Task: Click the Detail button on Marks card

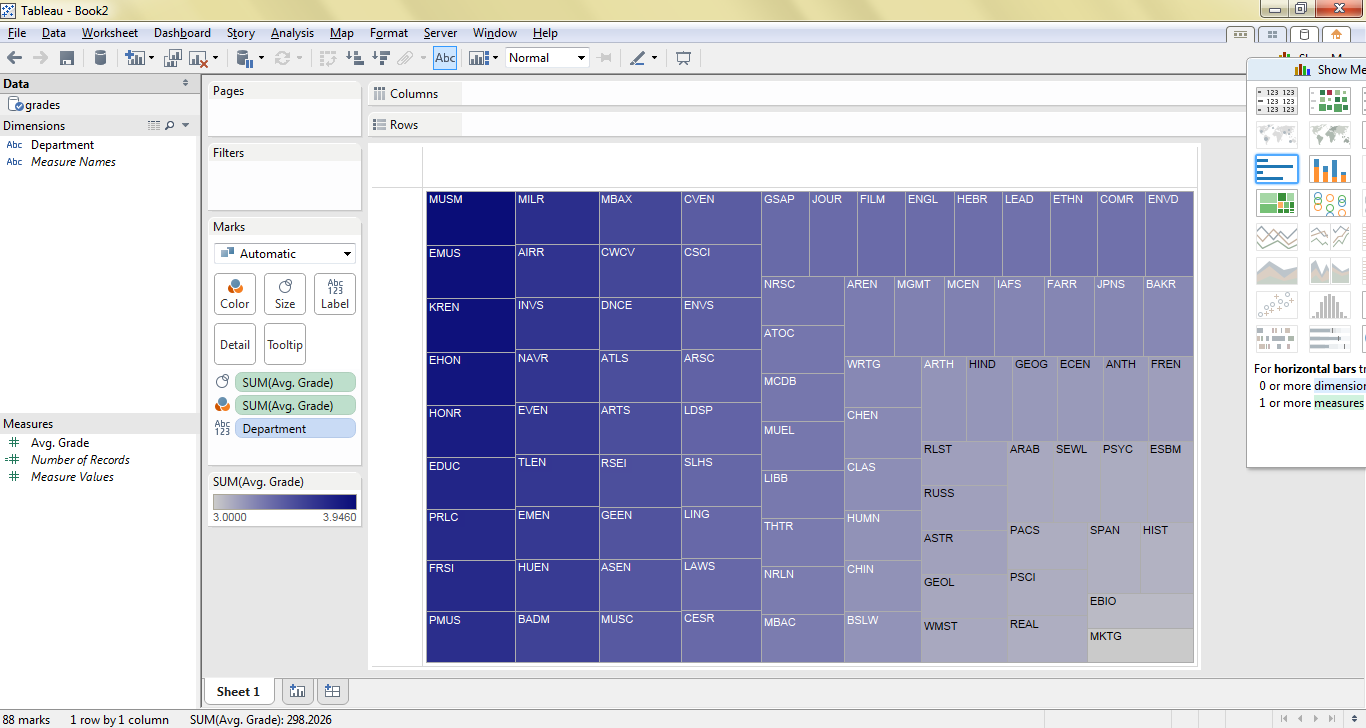Action: point(235,344)
